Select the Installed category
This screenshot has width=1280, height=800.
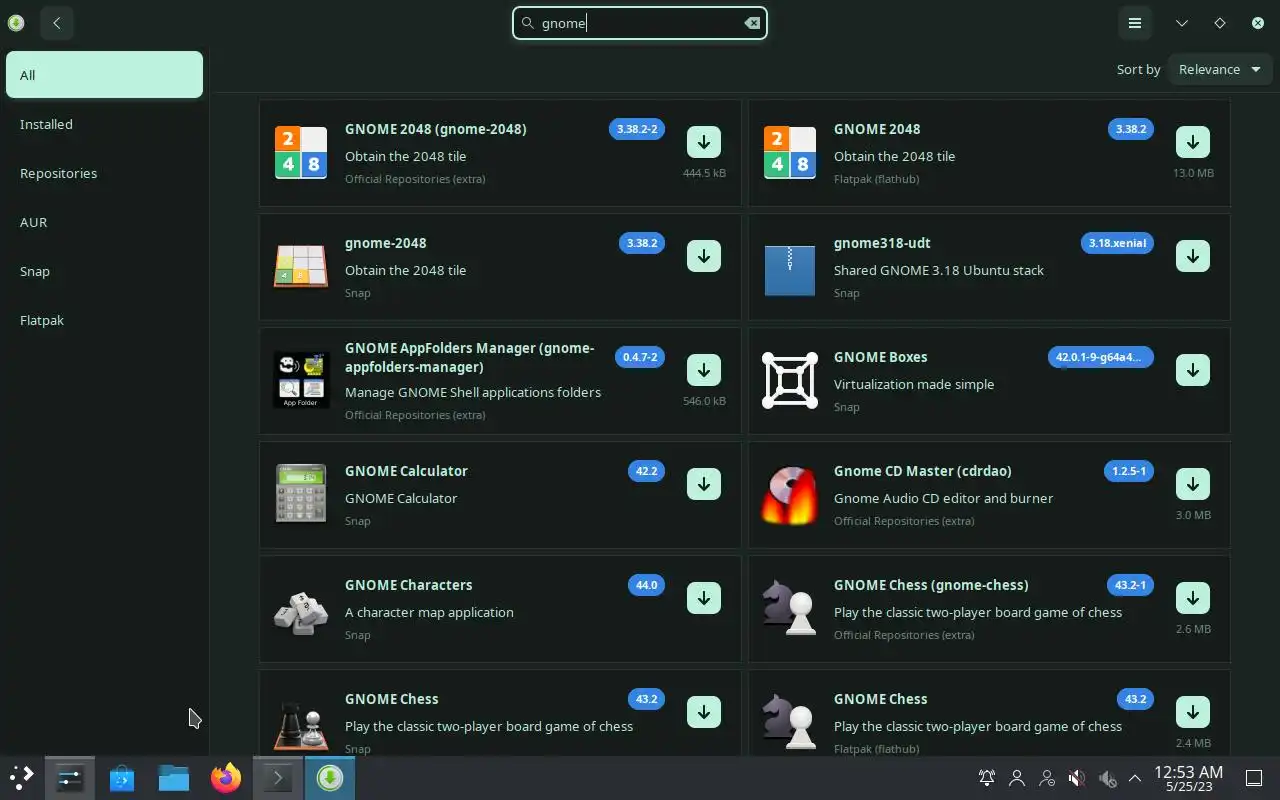coord(104,124)
